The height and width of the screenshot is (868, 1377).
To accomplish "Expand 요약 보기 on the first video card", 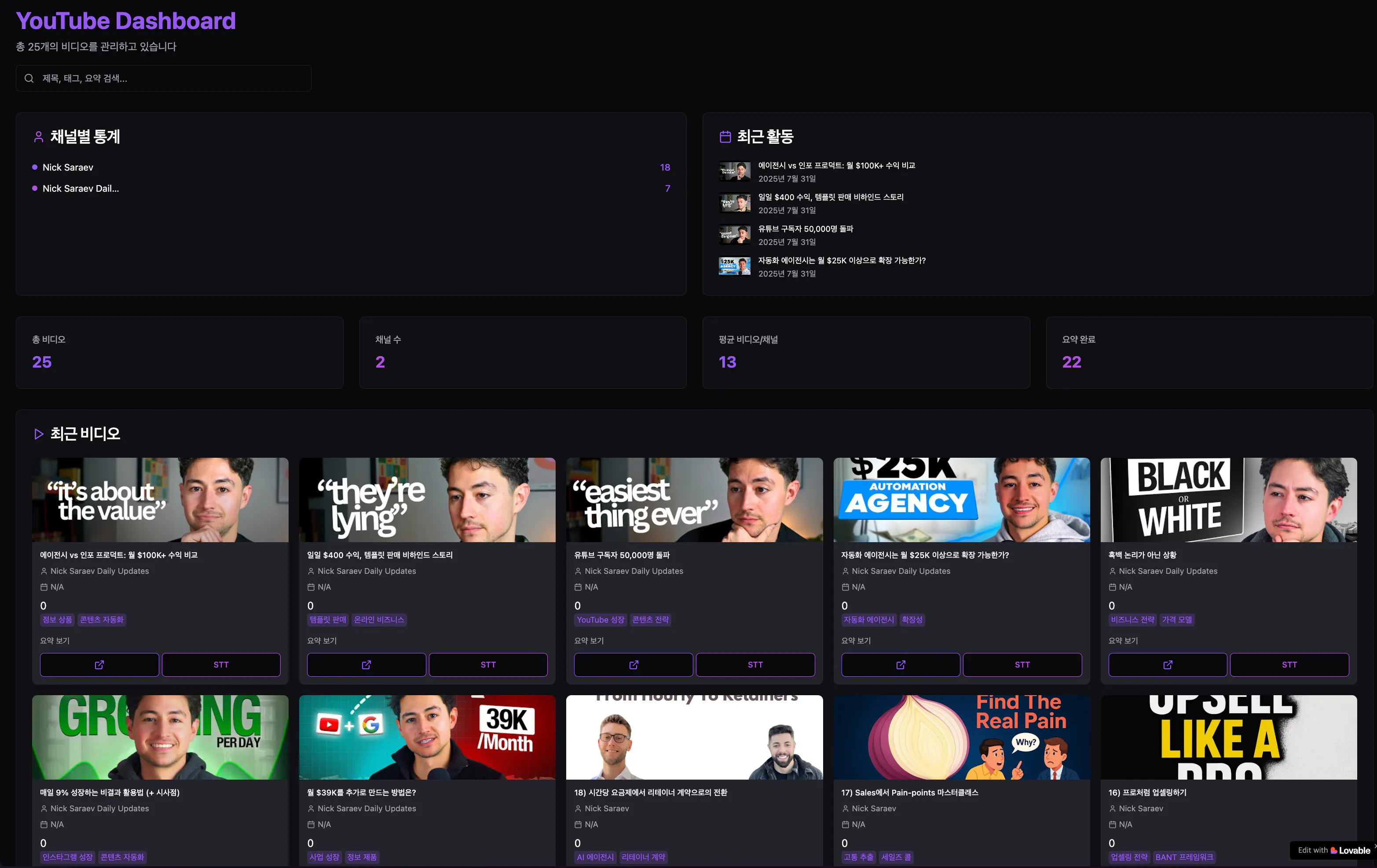I will pos(55,641).
